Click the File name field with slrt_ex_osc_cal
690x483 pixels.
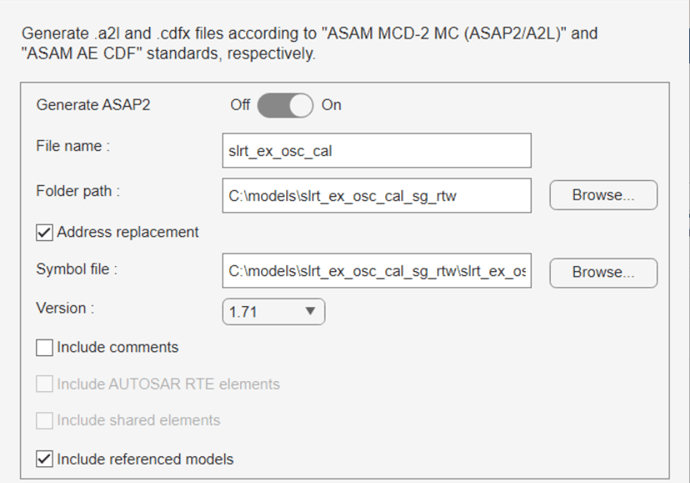tap(377, 150)
